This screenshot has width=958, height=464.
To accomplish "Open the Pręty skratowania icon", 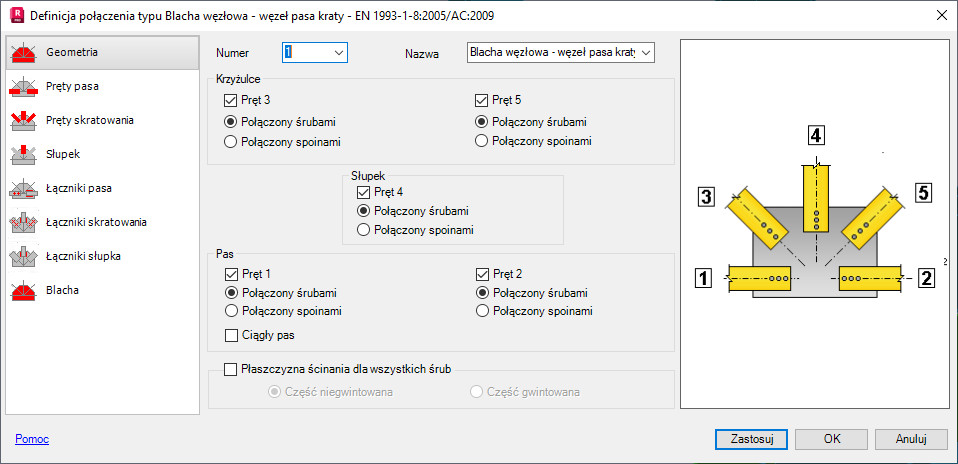I will 24,121.
